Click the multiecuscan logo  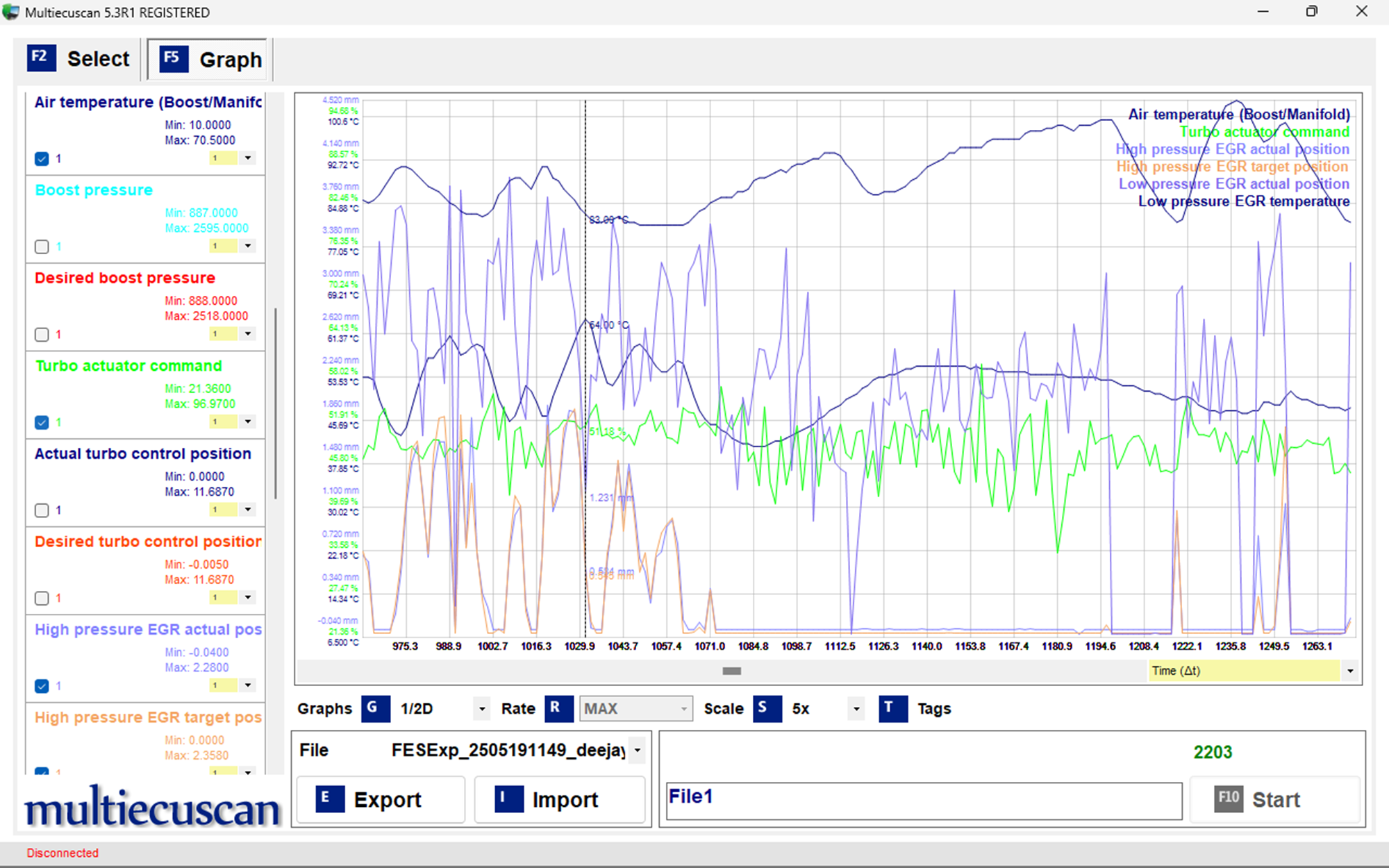coord(151,808)
